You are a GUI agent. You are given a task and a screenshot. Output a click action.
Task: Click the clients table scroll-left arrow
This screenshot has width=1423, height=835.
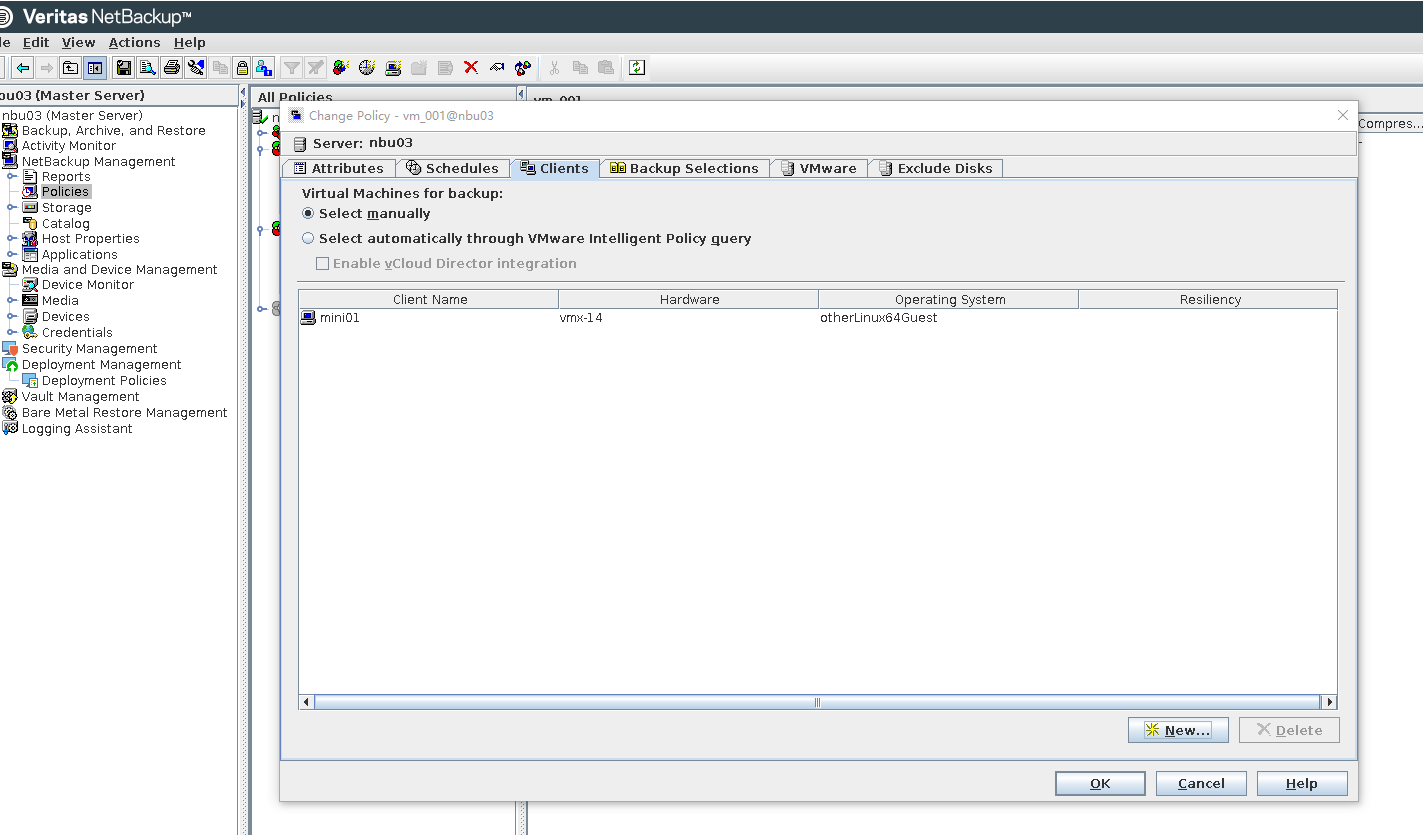307,702
